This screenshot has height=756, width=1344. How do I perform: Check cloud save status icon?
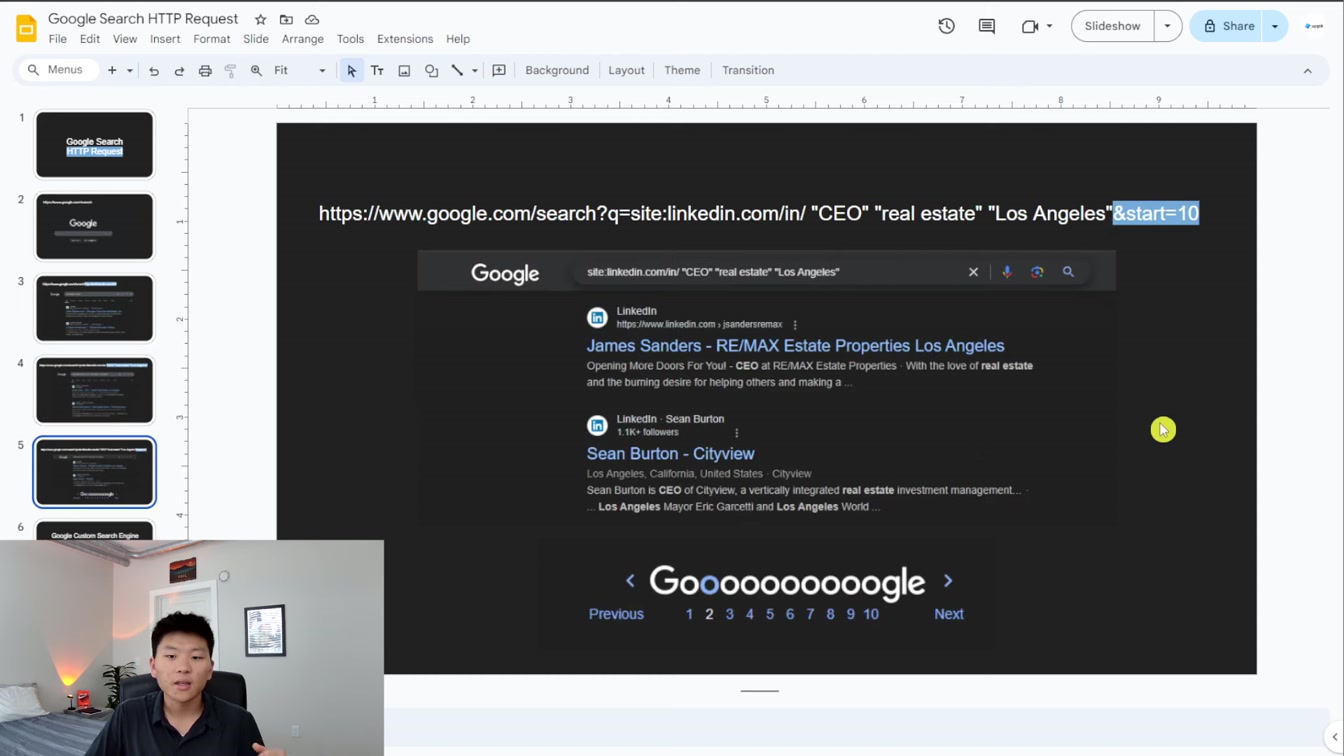pos(312,19)
